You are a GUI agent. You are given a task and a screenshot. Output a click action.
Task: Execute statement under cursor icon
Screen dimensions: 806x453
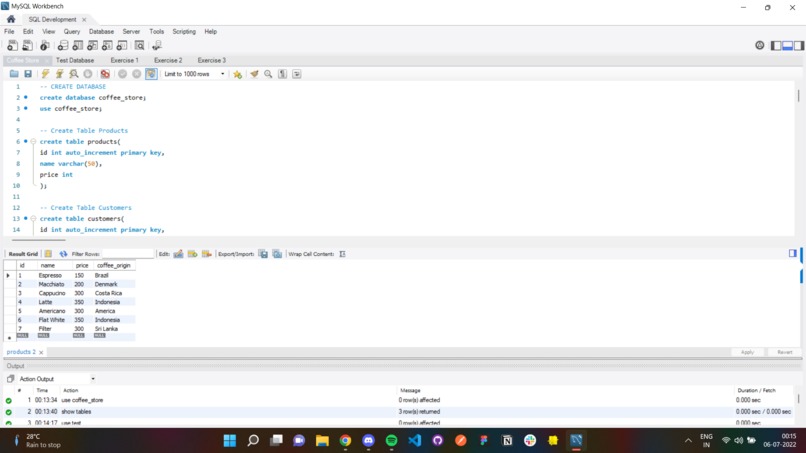coord(60,74)
